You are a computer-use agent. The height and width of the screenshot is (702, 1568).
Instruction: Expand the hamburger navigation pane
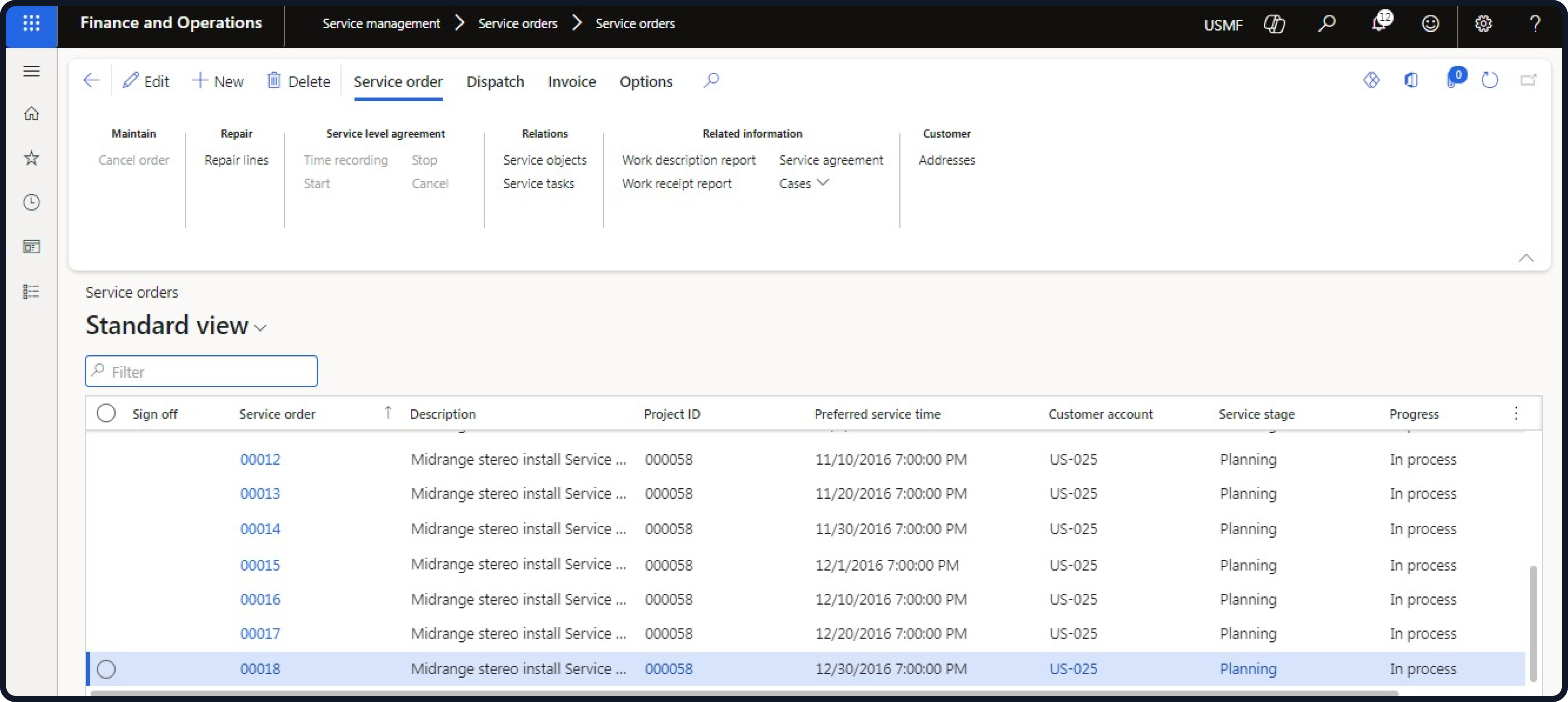pos(31,71)
